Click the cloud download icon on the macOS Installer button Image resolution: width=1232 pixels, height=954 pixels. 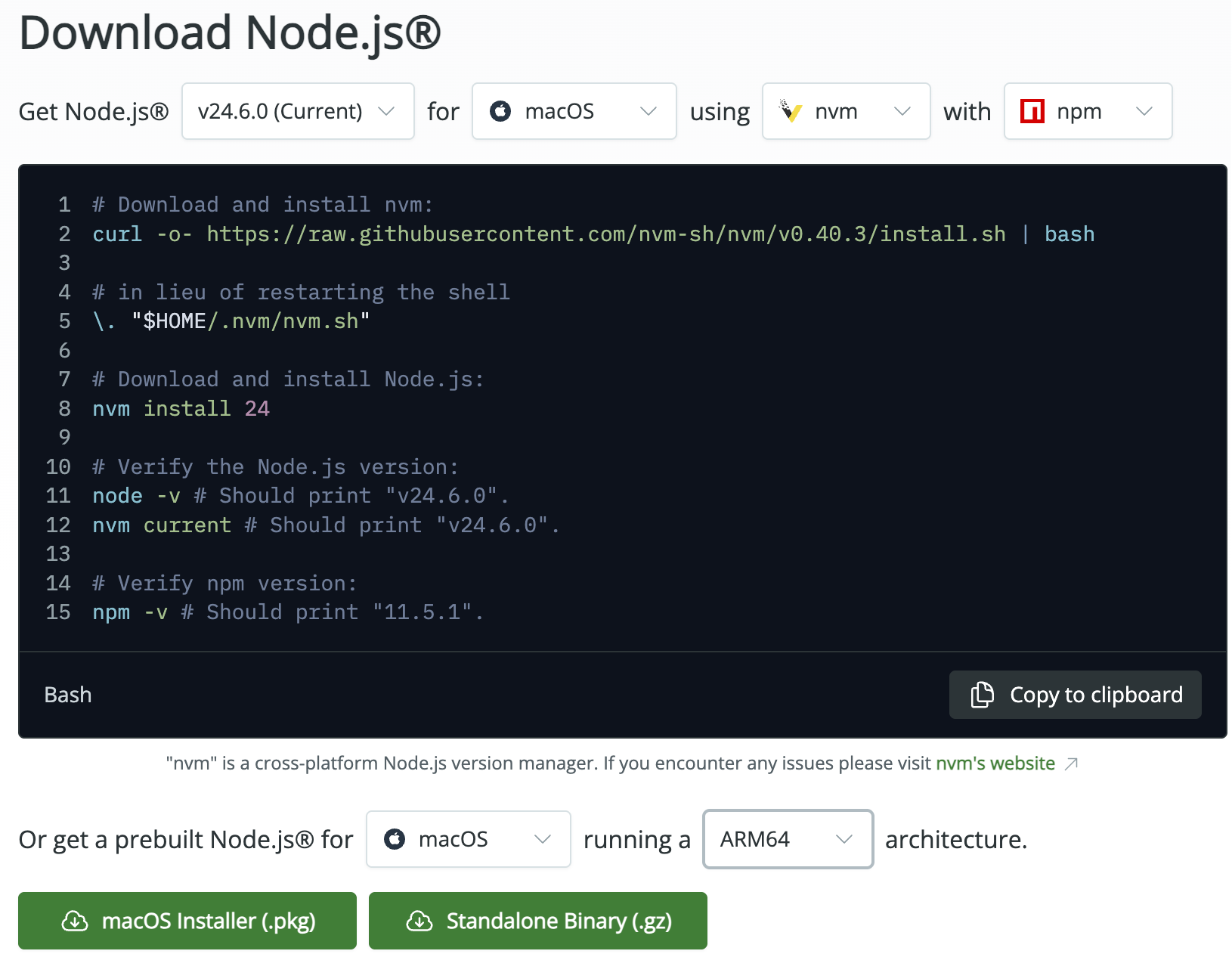point(75,921)
